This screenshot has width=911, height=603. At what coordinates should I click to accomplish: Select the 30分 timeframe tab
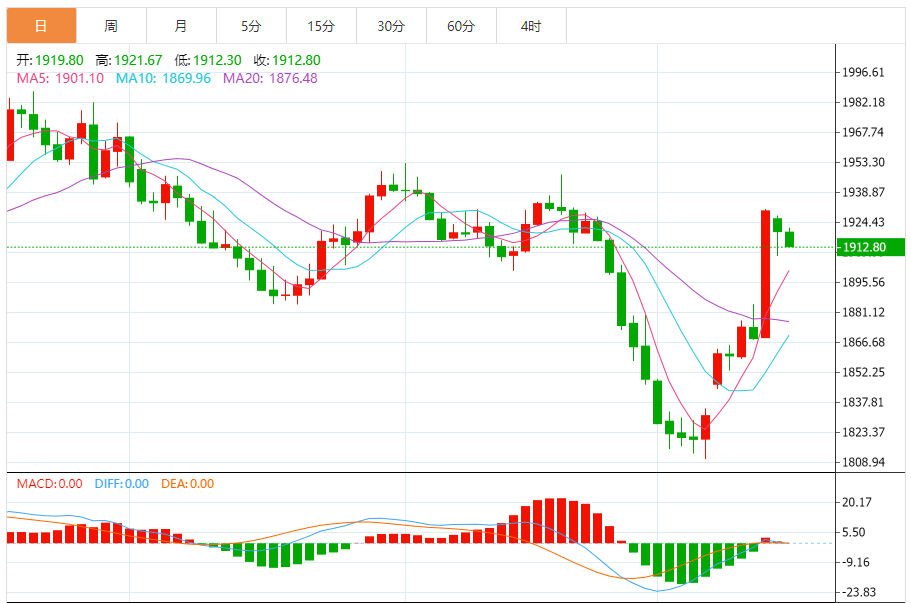click(391, 26)
